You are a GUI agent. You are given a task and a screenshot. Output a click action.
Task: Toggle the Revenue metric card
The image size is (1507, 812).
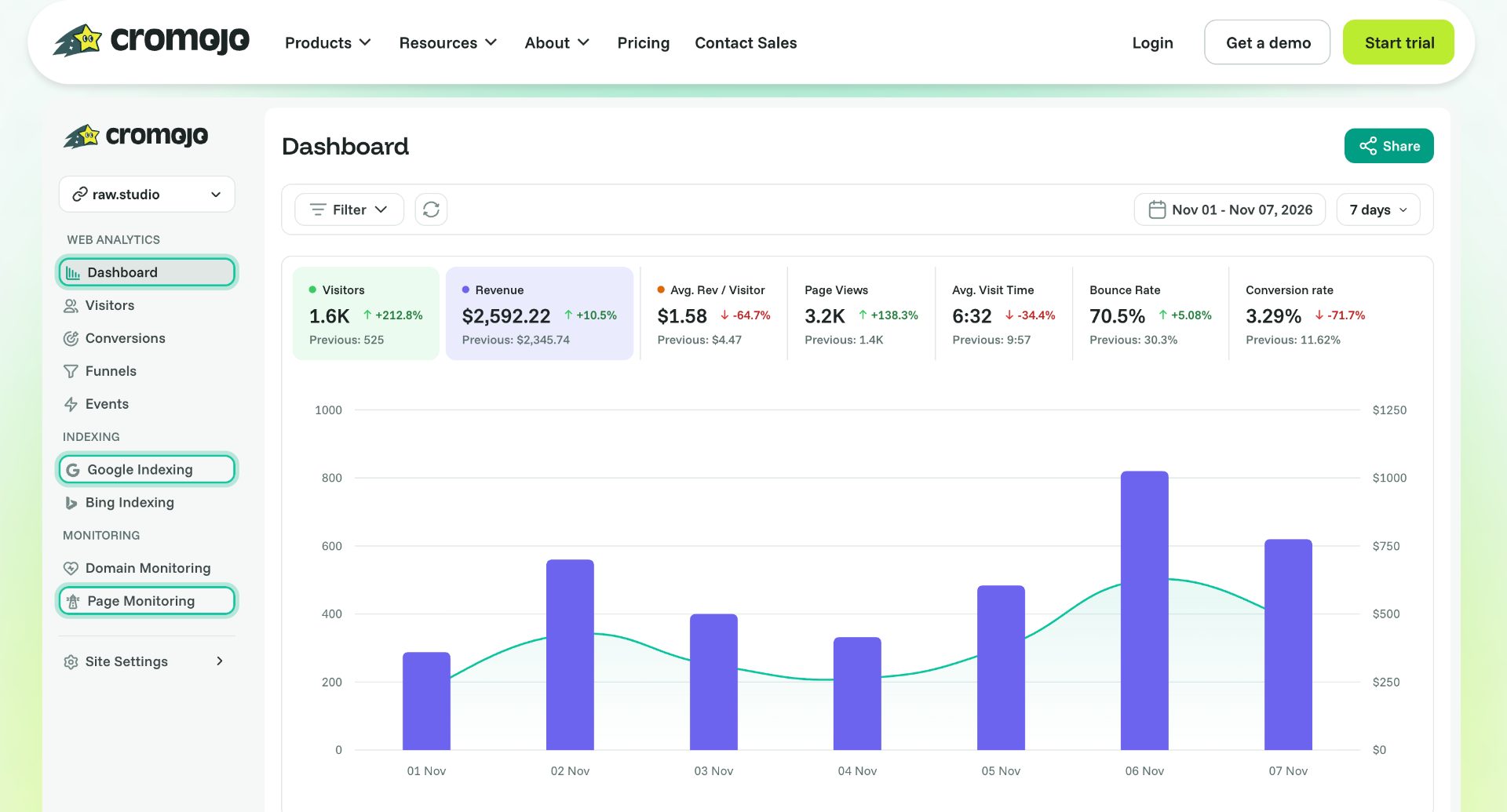tap(539, 314)
